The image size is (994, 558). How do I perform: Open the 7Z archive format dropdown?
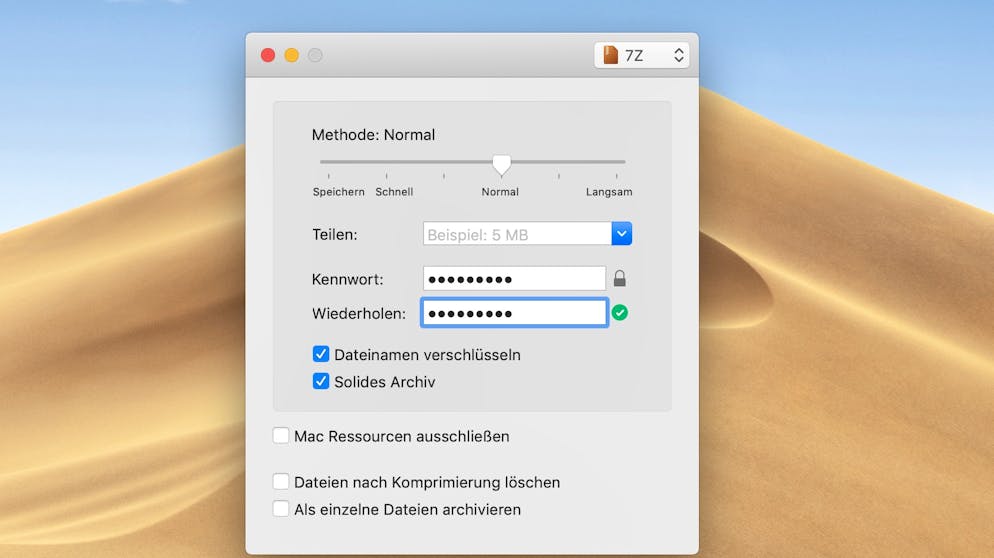642,55
